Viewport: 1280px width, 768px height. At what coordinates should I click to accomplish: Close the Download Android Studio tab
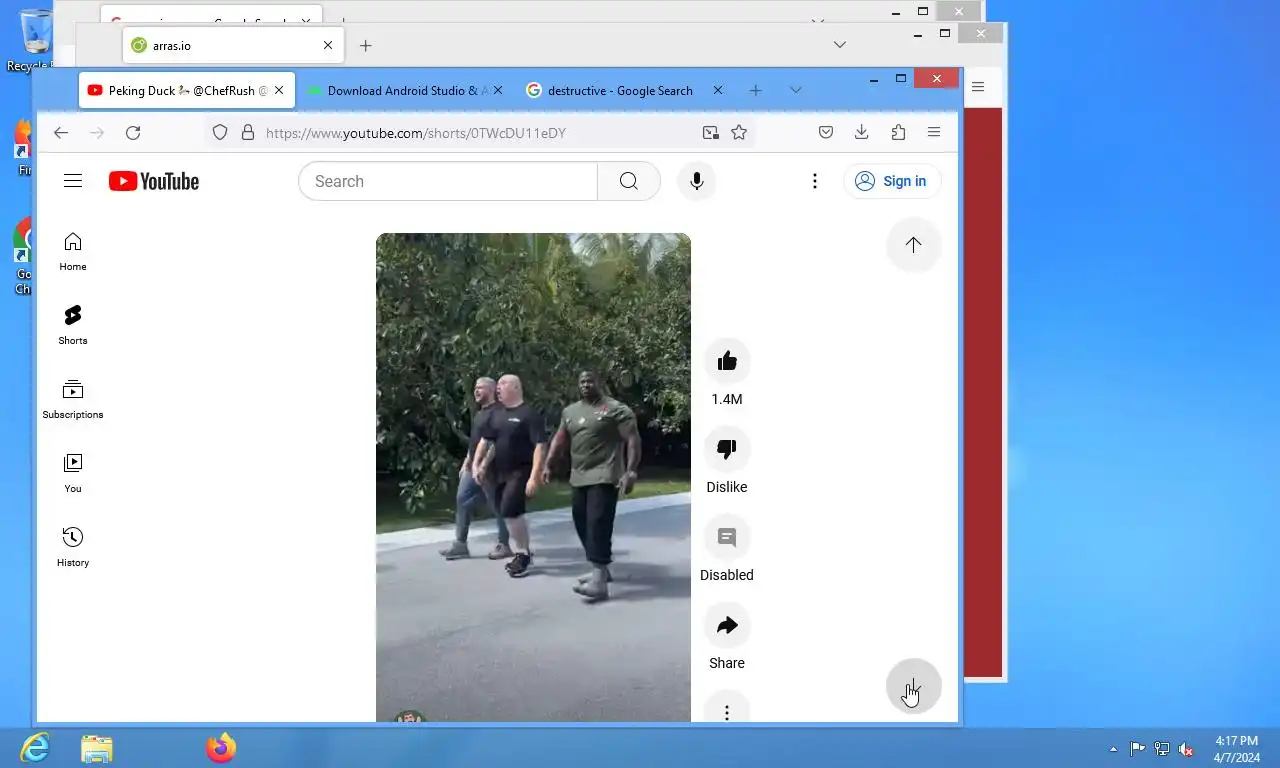[498, 90]
